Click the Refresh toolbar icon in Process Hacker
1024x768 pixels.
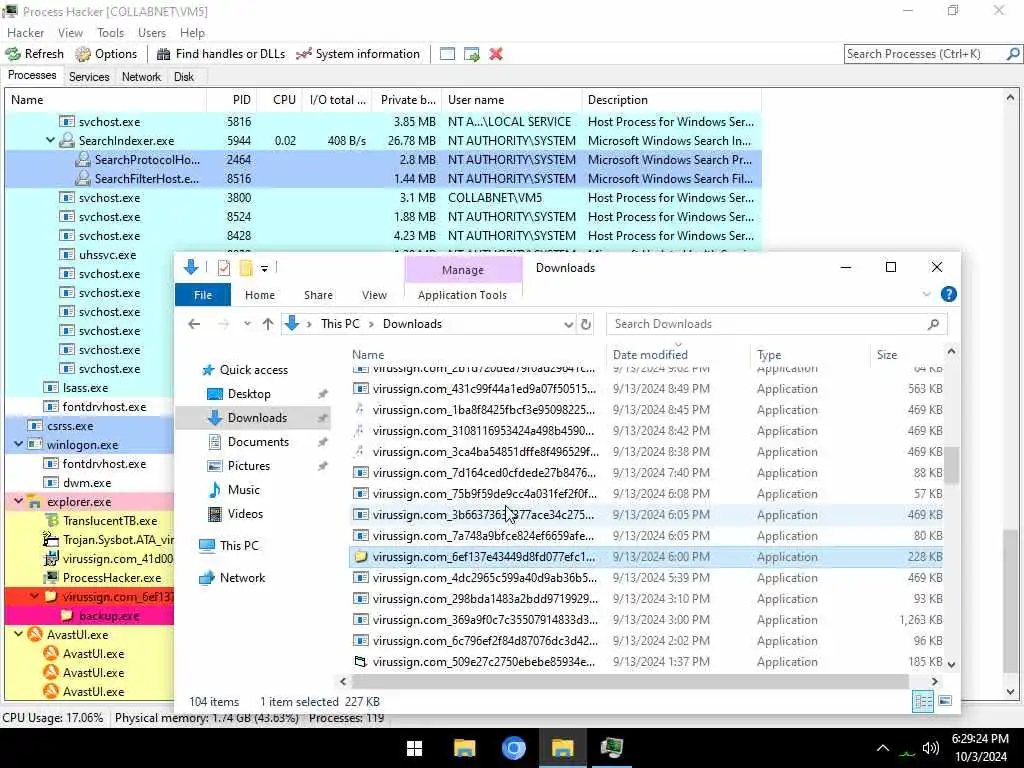point(13,54)
